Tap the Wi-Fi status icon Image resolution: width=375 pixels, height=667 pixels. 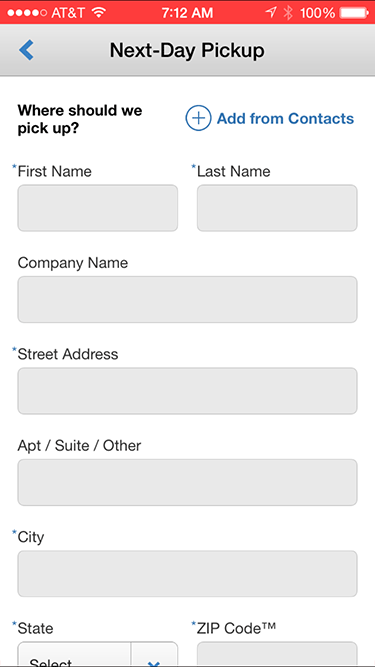pos(99,12)
